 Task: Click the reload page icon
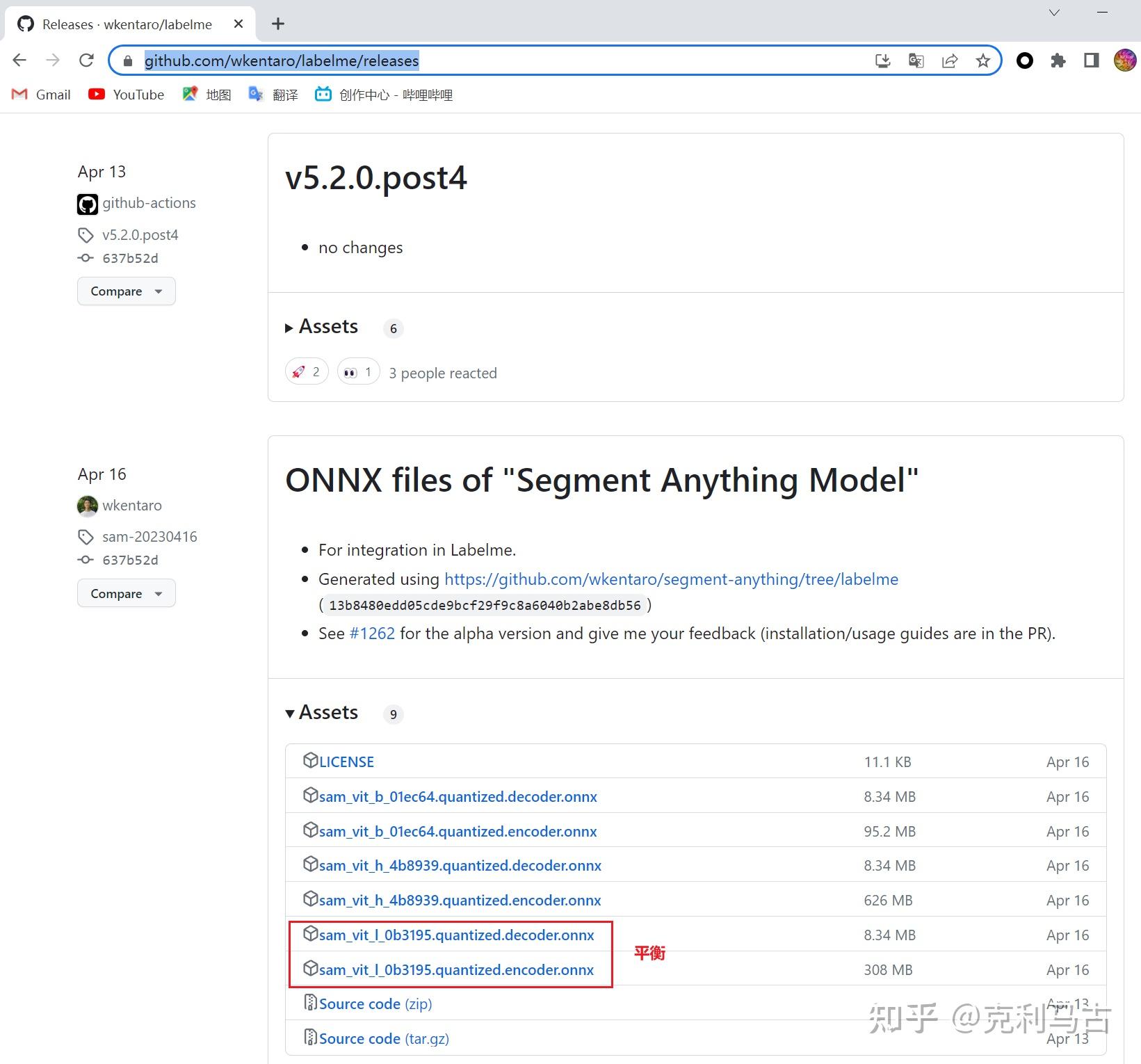coord(86,60)
